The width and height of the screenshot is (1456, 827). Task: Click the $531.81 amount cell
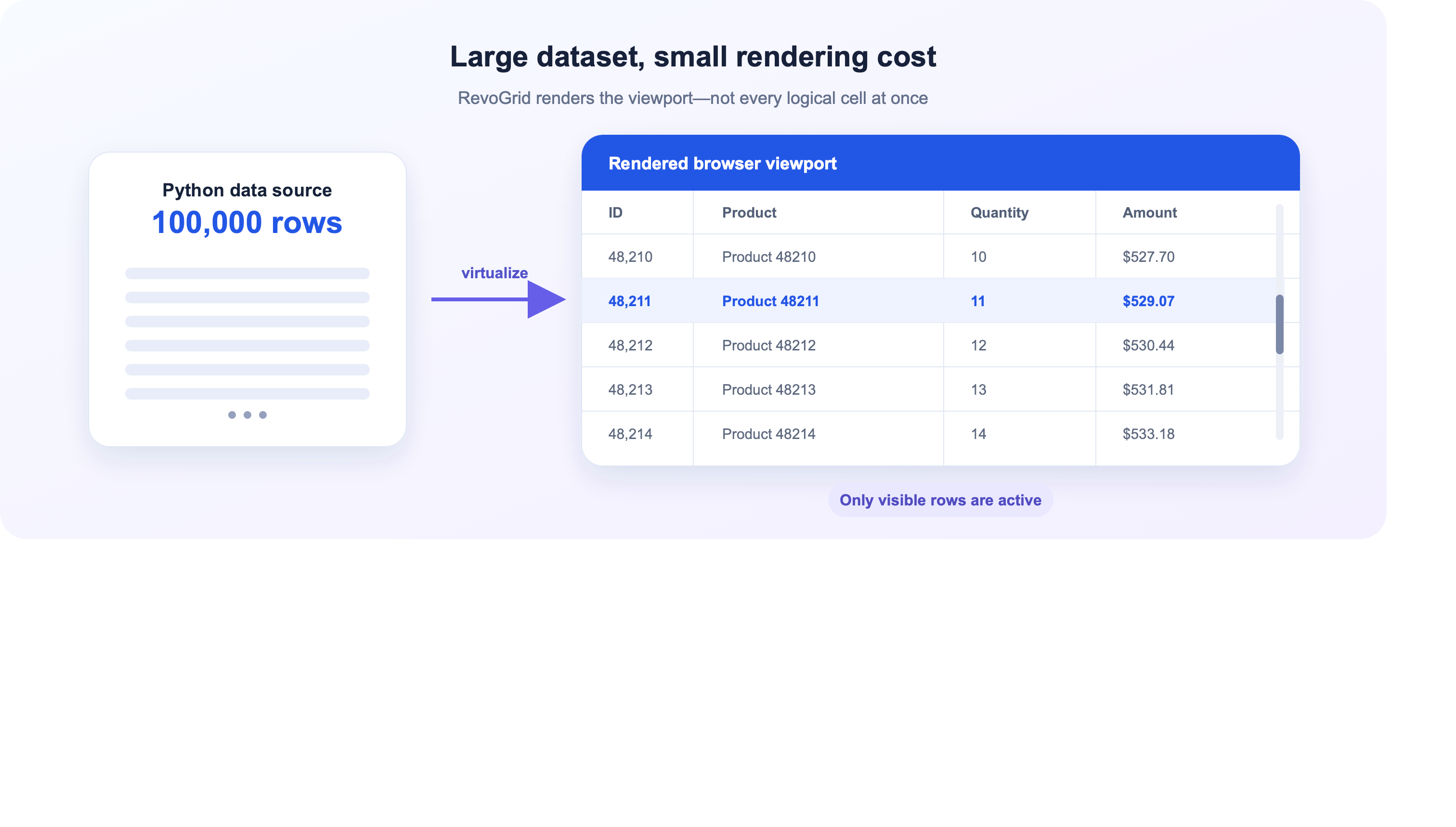(x=1197, y=389)
